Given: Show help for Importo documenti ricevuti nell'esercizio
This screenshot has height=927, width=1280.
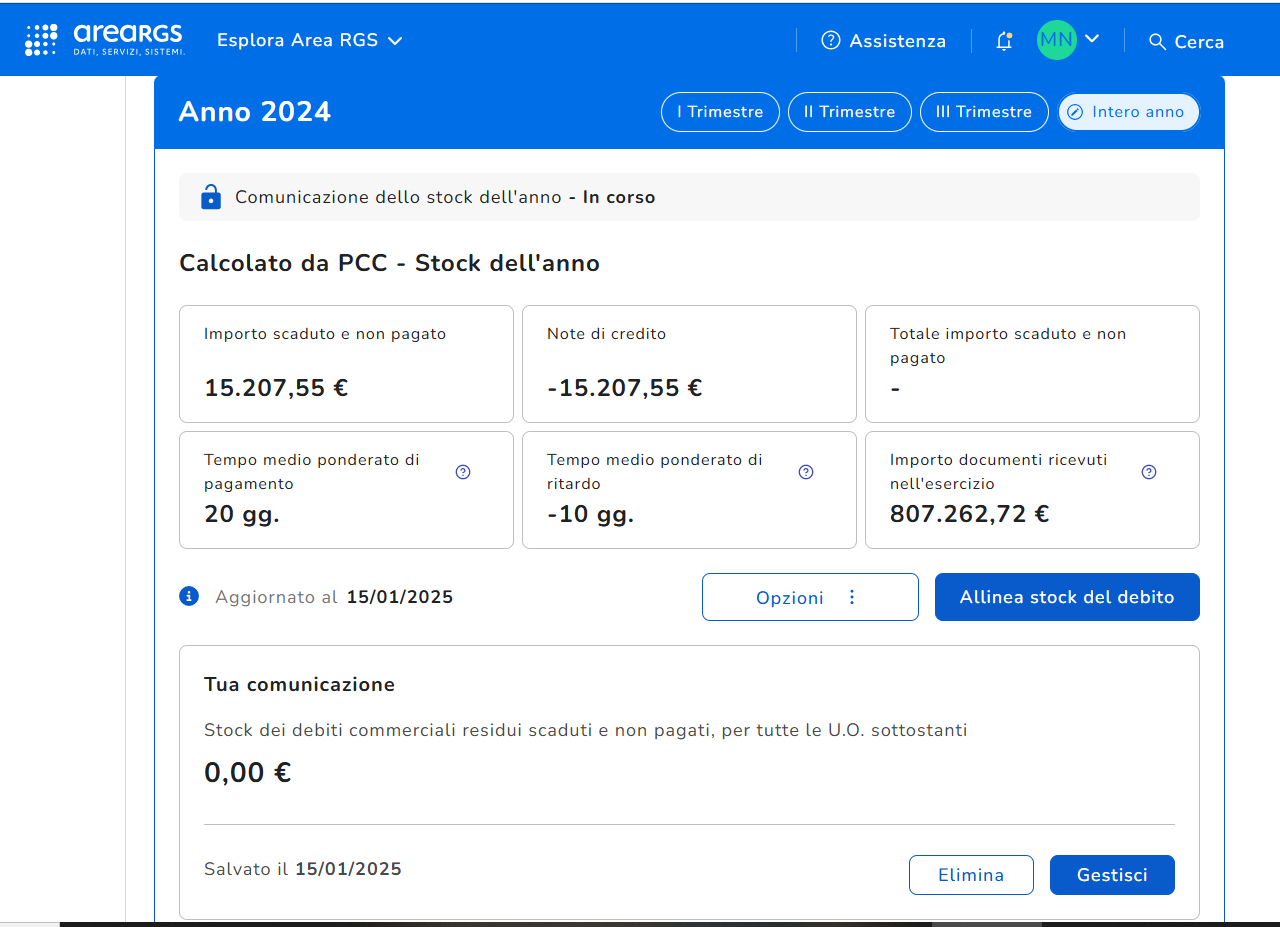Looking at the screenshot, I should pyautogui.click(x=1149, y=472).
